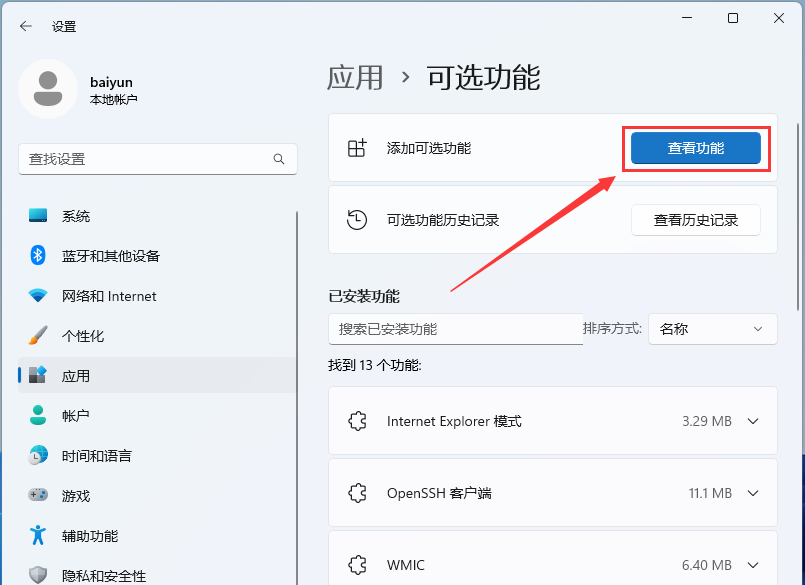This screenshot has height=585, width=805.
Task: Click the gear icon beside OpenSSH 客户端
Action: point(357,493)
